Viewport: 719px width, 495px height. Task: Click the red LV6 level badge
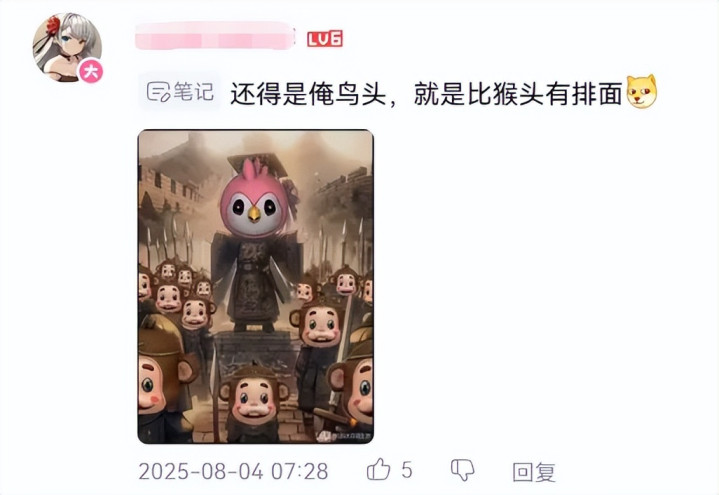tap(325, 39)
